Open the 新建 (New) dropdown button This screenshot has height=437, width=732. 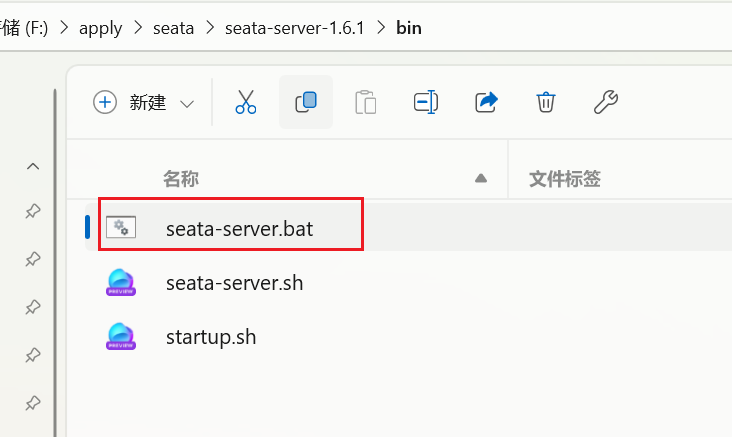[144, 102]
